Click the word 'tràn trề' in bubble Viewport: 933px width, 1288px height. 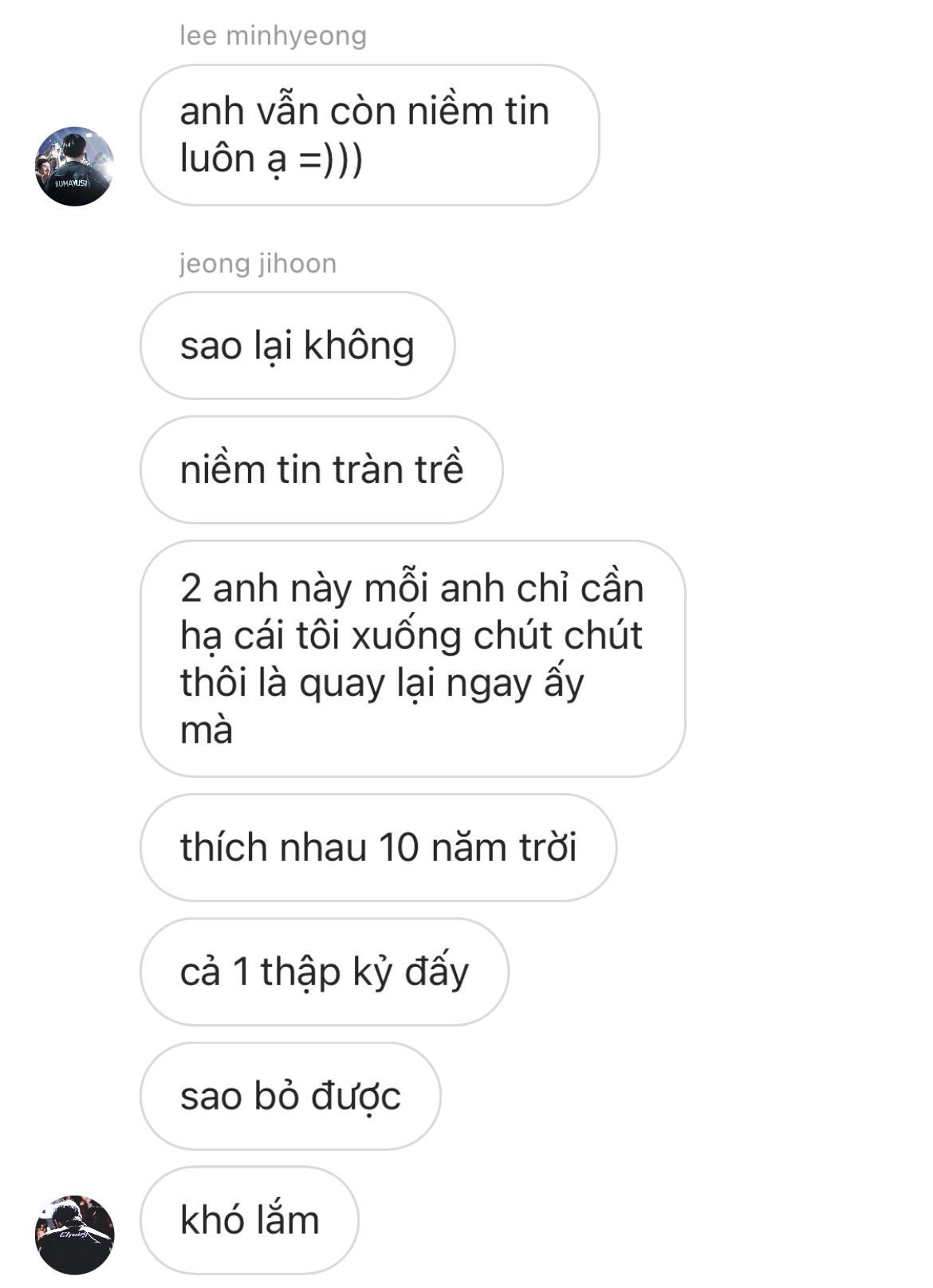[397, 469]
